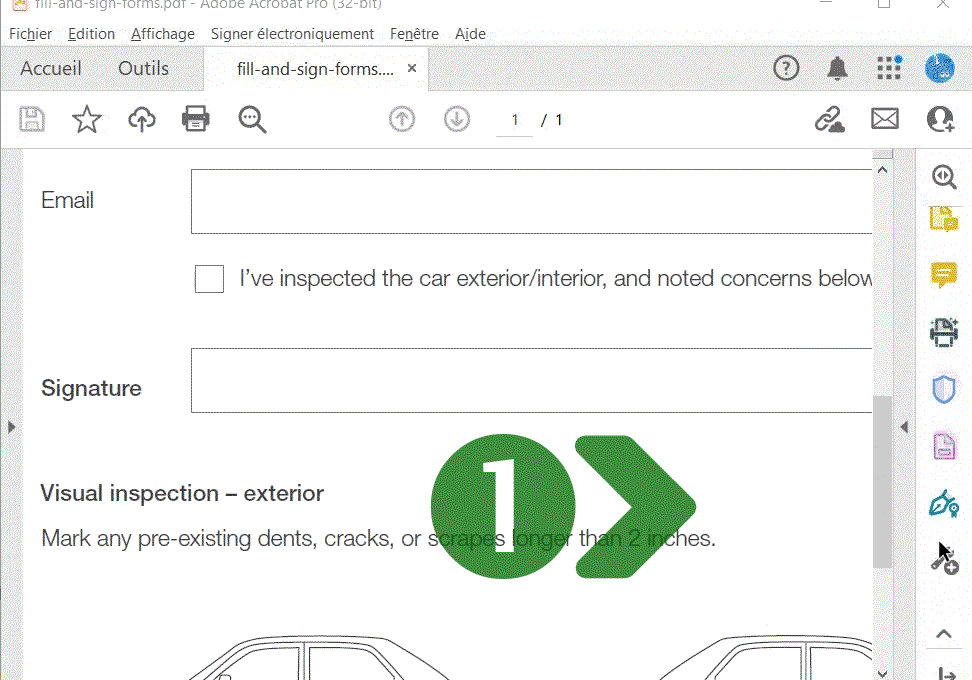This screenshot has height=680, width=972.
Task: Print the document using printer icon
Action: click(x=196, y=119)
